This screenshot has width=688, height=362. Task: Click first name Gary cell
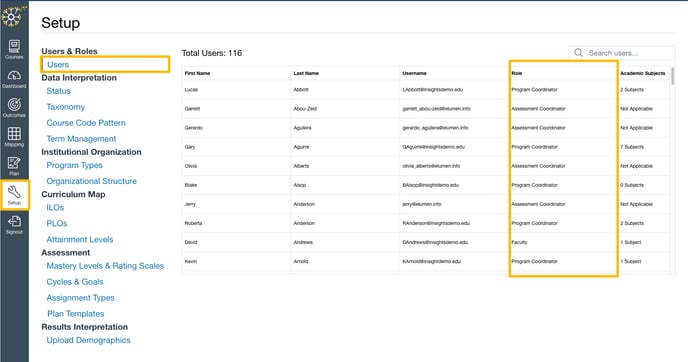(x=190, y=147)
